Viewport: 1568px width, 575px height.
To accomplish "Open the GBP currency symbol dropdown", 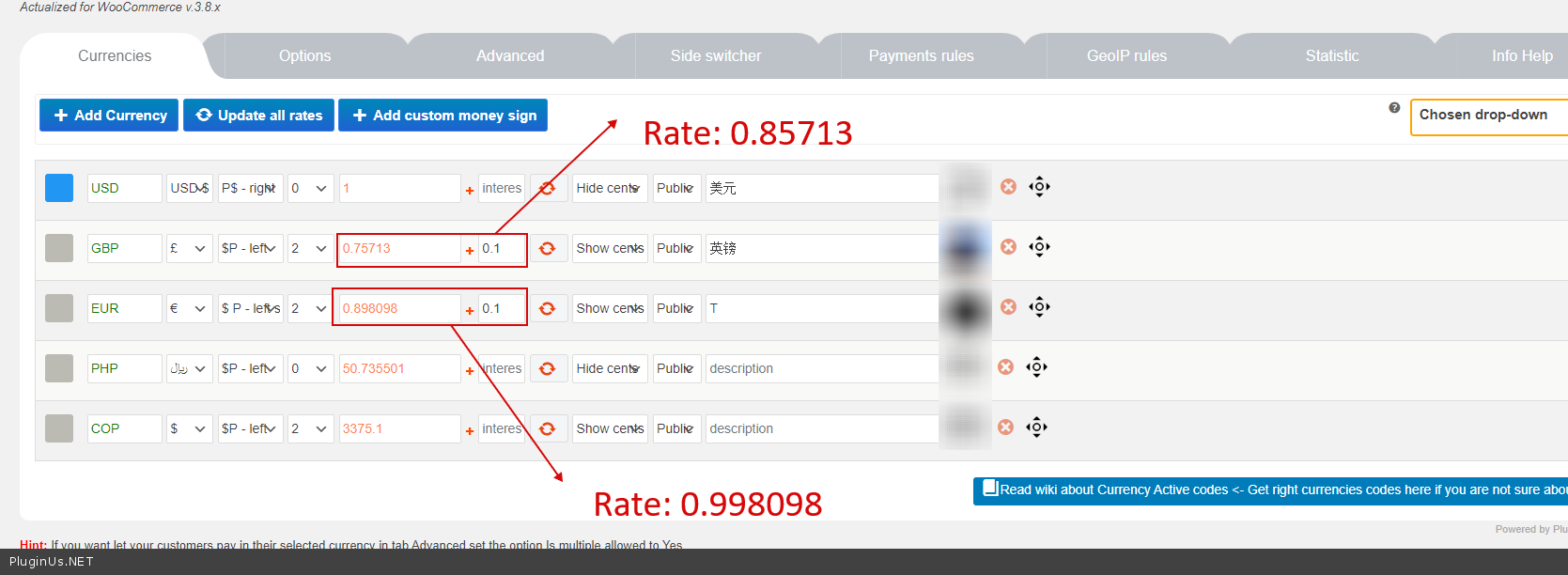I will pos(189,248).
